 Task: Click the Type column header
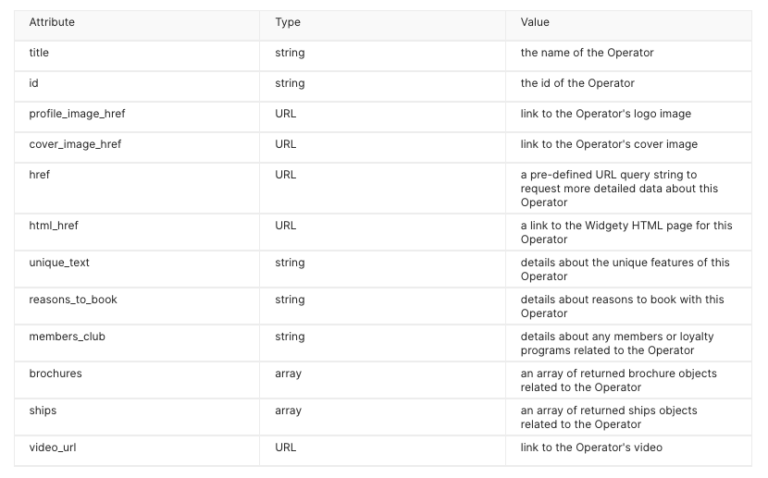pos(287,22)
